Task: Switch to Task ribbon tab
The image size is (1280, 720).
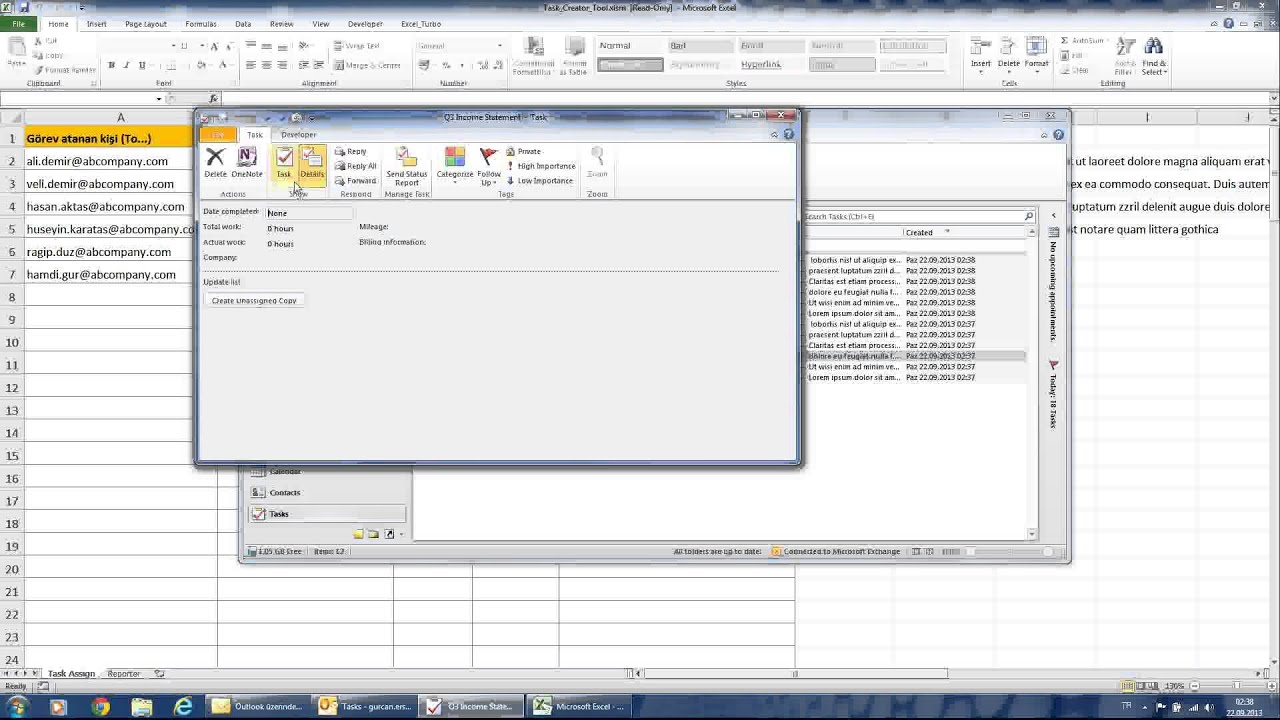Action: 255,134
